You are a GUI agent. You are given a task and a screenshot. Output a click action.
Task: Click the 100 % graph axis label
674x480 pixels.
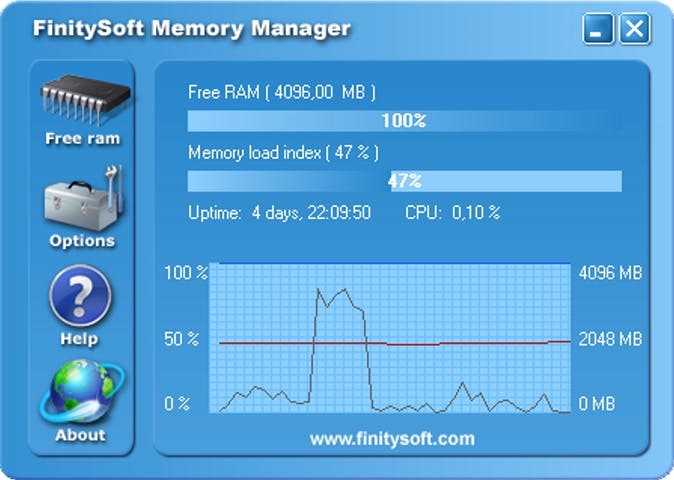(x=187, y=273)
